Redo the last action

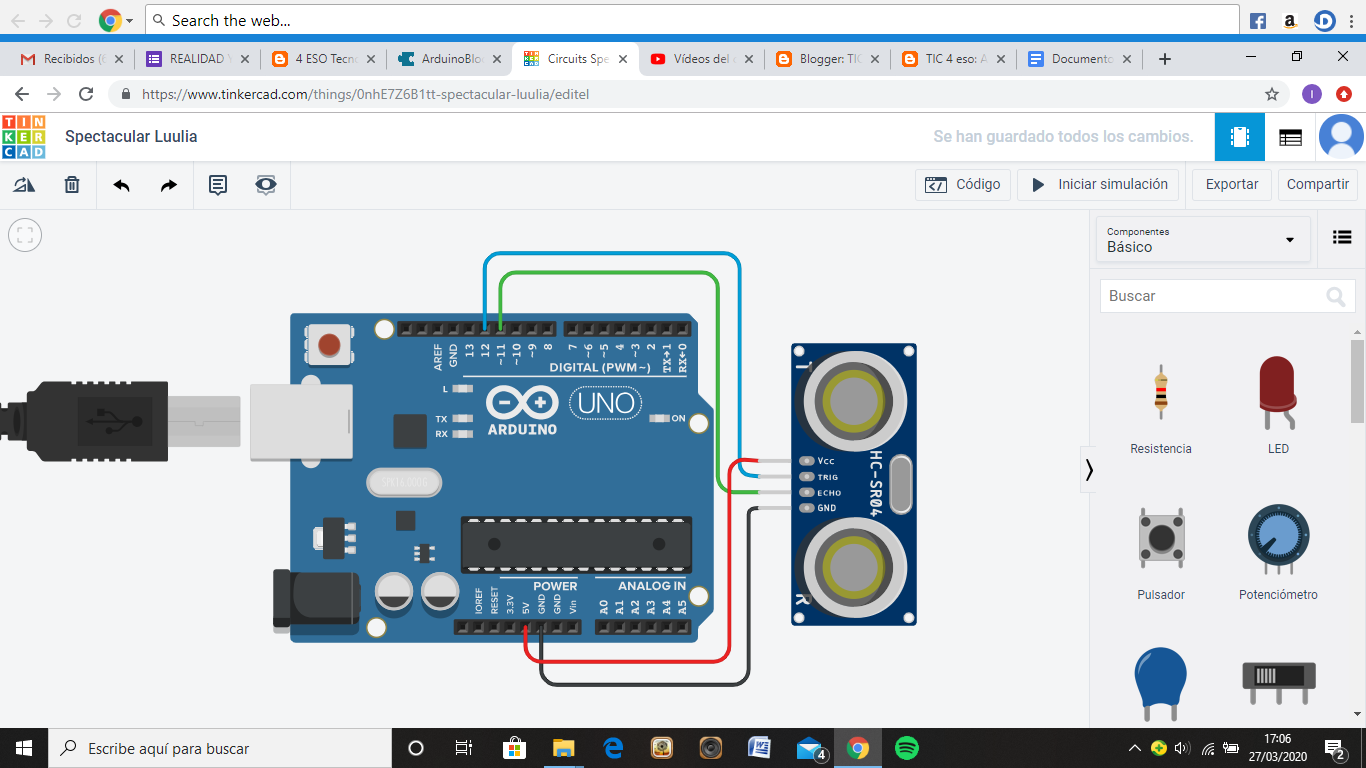click(169, 185)
